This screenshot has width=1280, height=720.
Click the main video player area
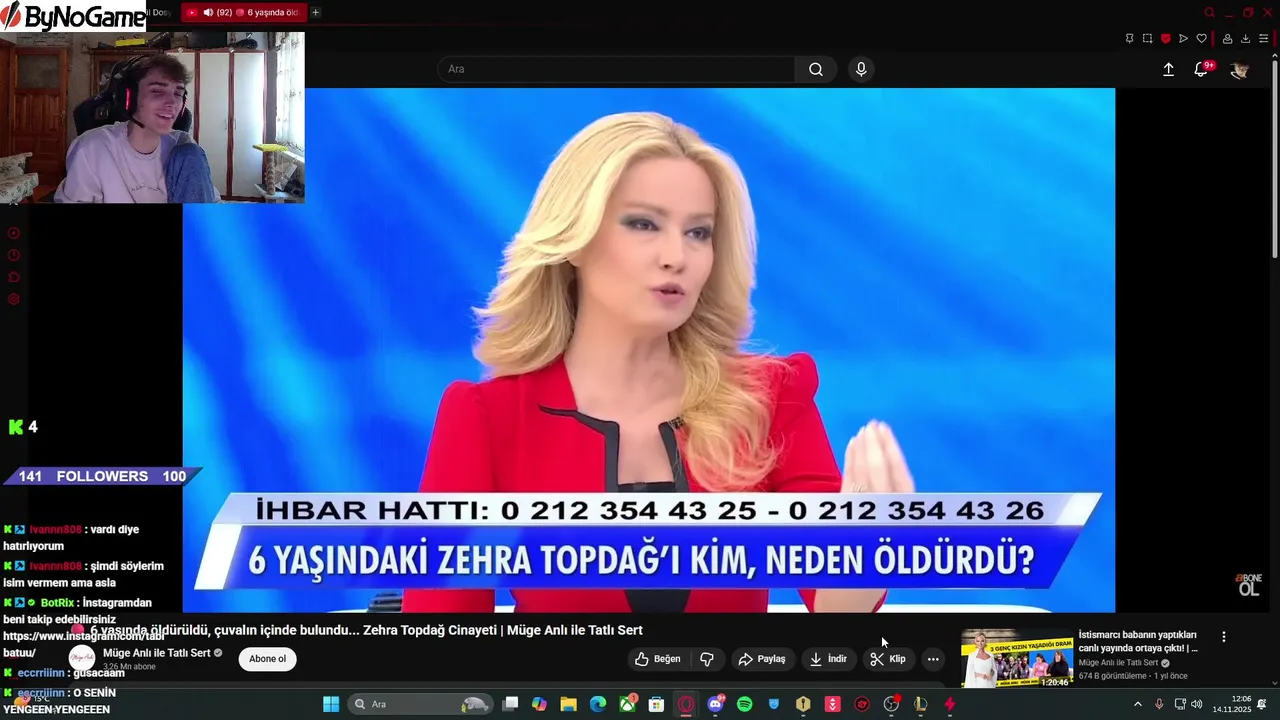[x=648, y=350]
